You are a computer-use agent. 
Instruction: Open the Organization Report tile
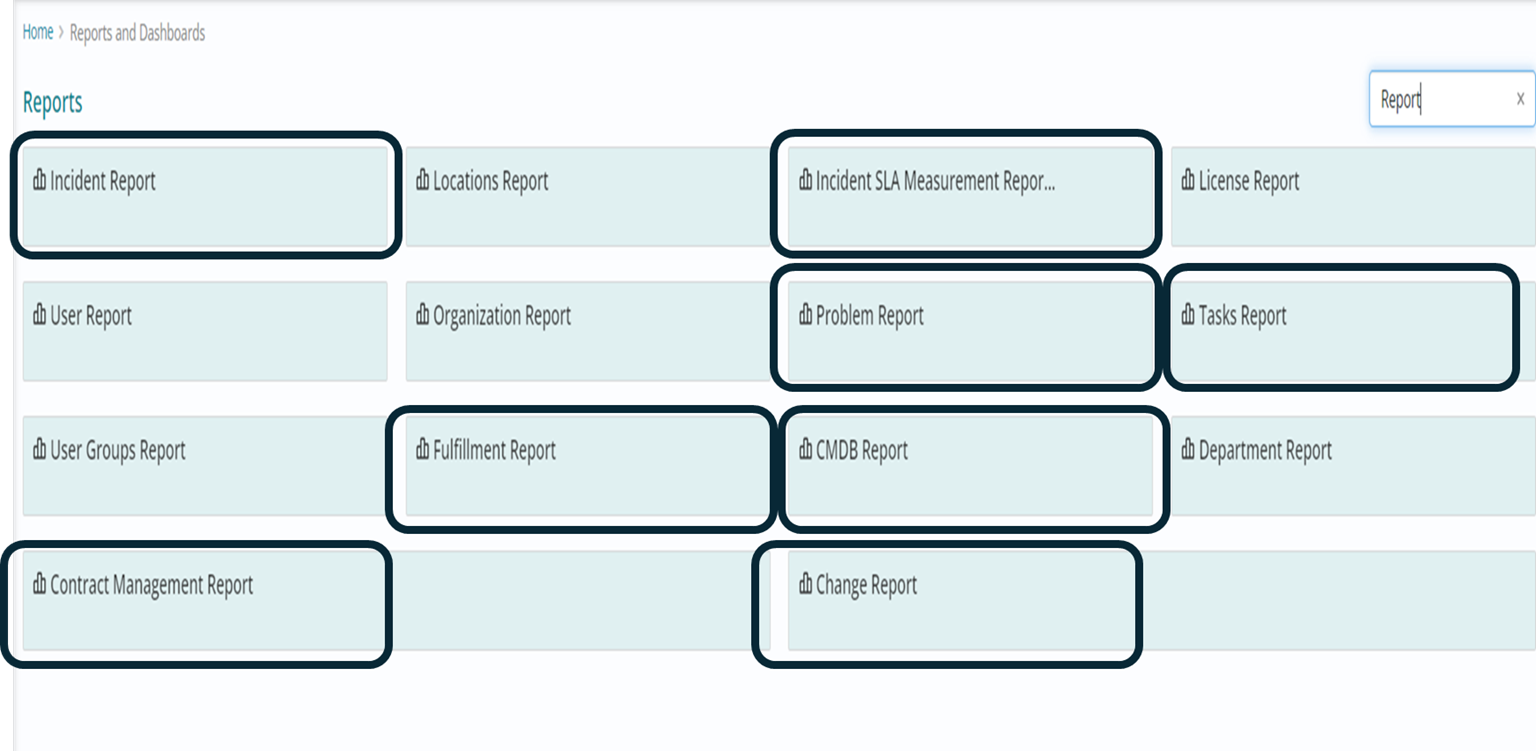tap(588, 331)
